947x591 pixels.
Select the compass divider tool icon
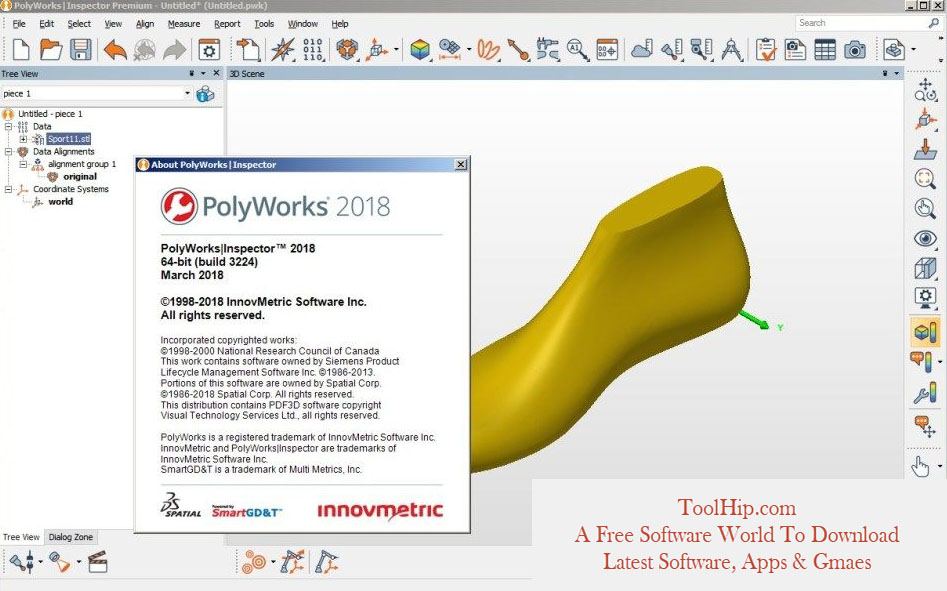731,50
